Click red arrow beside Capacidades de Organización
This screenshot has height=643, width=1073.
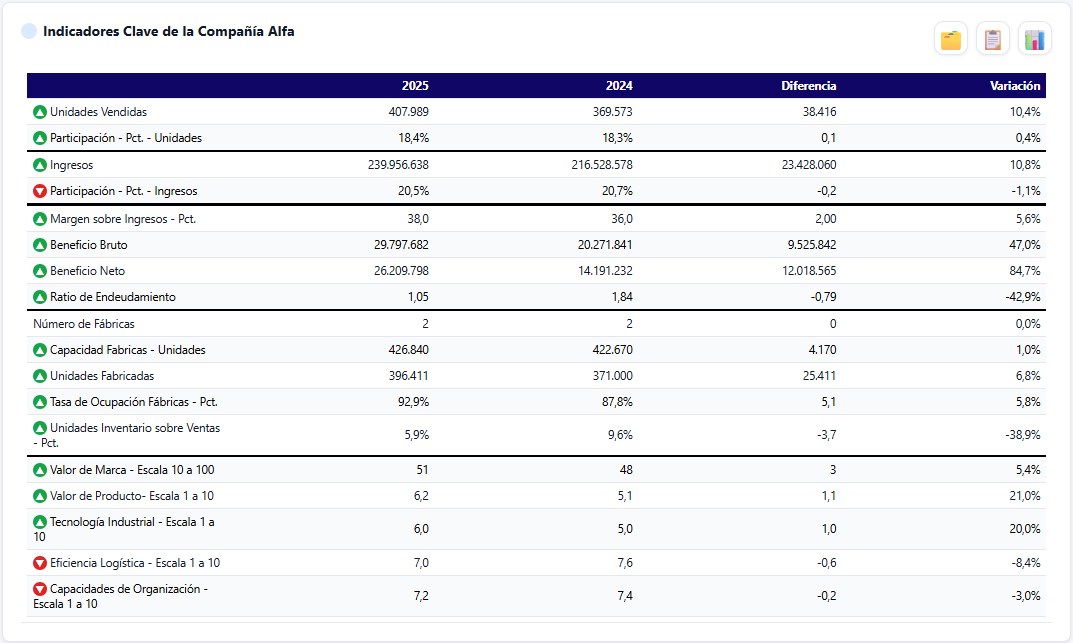40,589
